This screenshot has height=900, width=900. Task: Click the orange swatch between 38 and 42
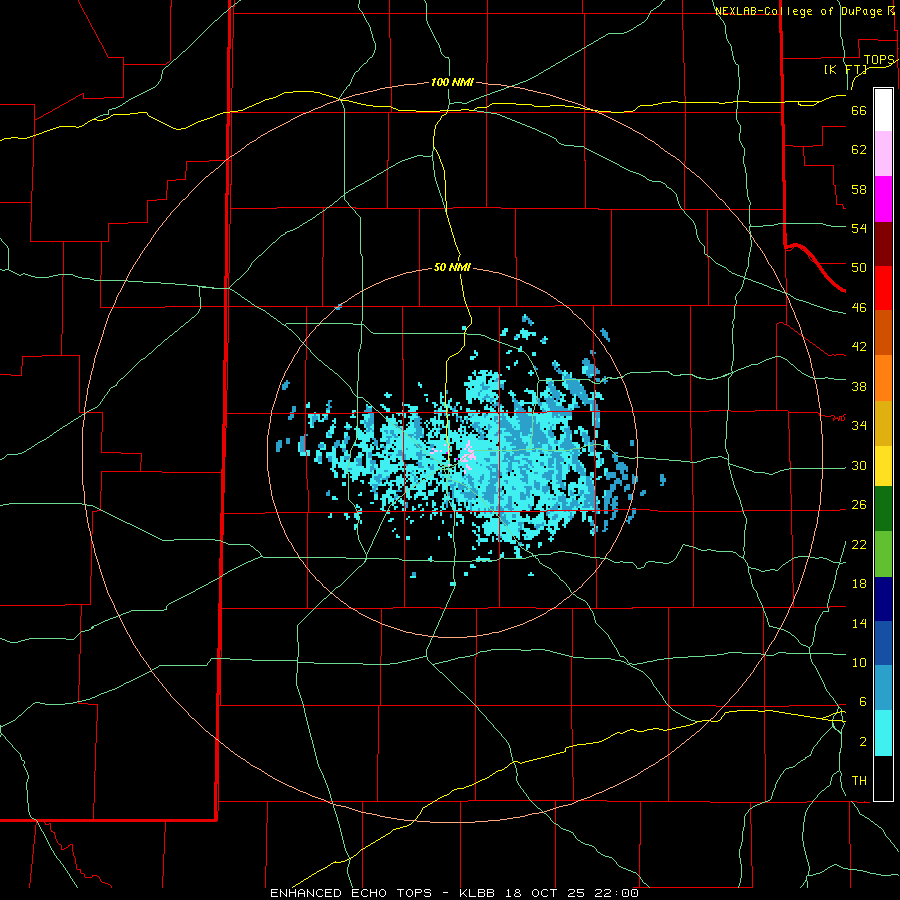click(x=883, y=378)
